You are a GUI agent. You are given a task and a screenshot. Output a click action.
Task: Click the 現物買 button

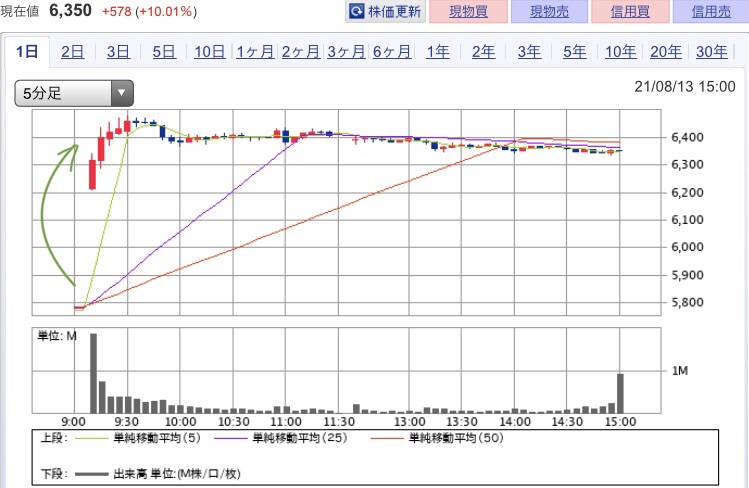(x=468, y=11)
